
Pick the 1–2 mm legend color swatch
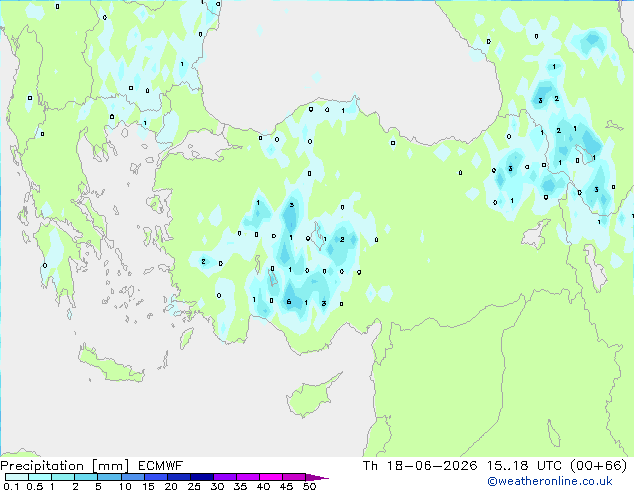pos(63,477)
